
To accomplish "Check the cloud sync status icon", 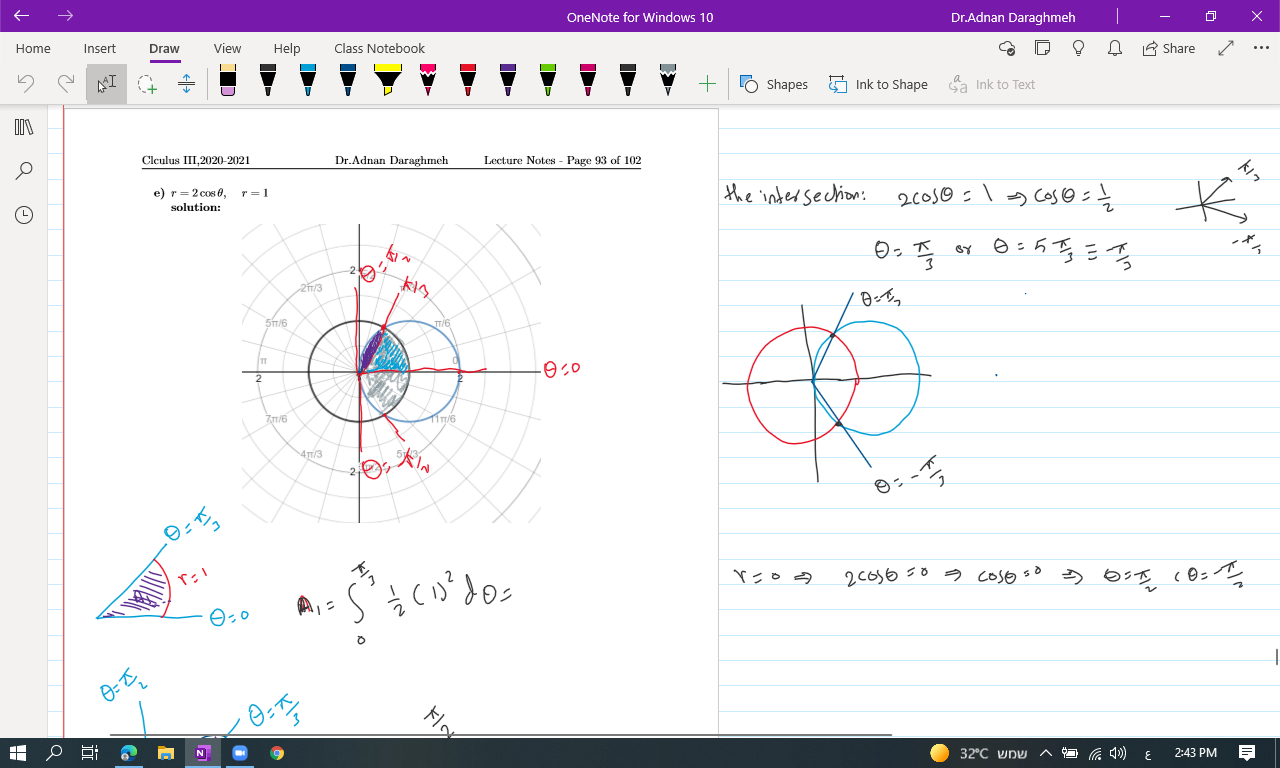I will coord(1007,48).
